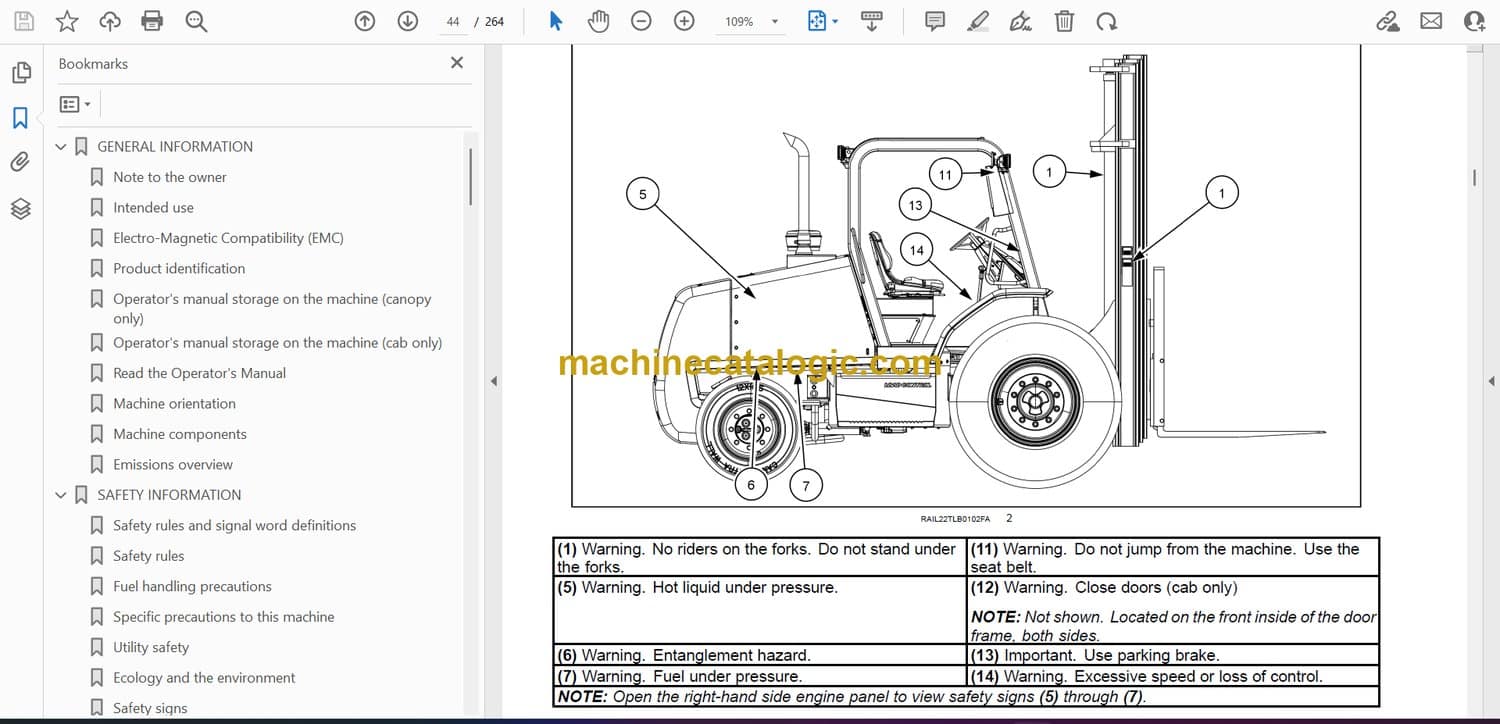1500x724 pixels.
Task: Open bookmarks options menu dropdown
Action: [75, 104]
